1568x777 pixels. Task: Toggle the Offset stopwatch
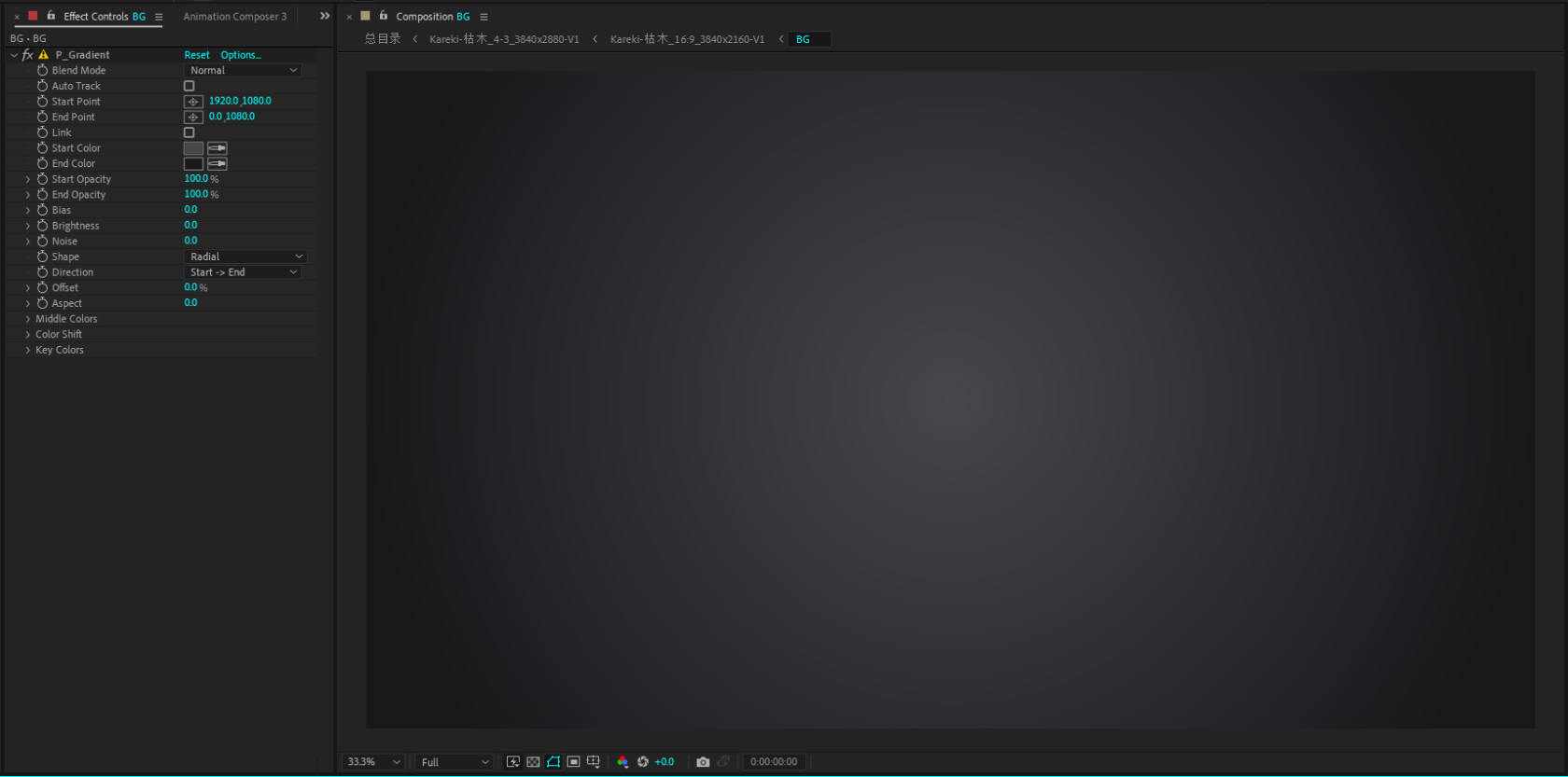(x=42, y=287)
